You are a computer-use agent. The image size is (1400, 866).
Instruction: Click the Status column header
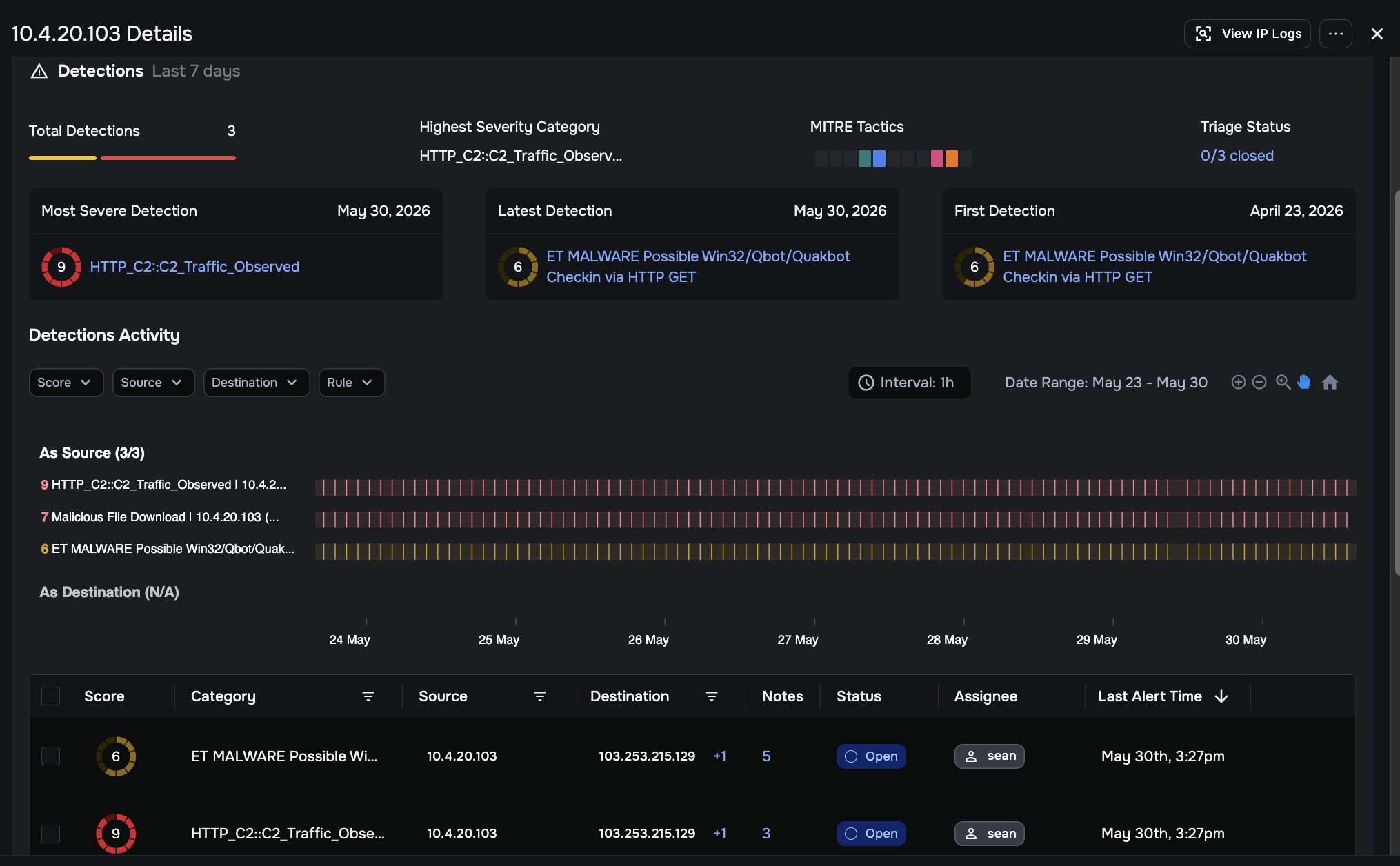859,696
